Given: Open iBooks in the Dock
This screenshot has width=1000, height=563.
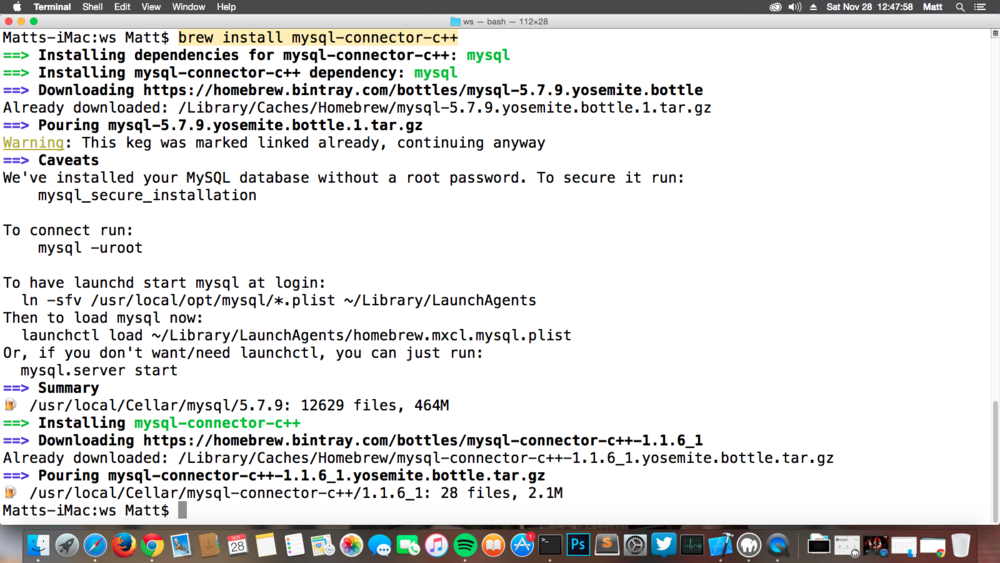Looking at the screenshot, I should (493, 545).
